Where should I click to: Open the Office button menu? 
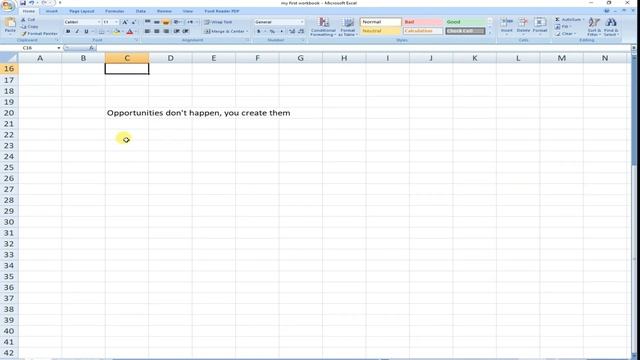tap(7, 6)
